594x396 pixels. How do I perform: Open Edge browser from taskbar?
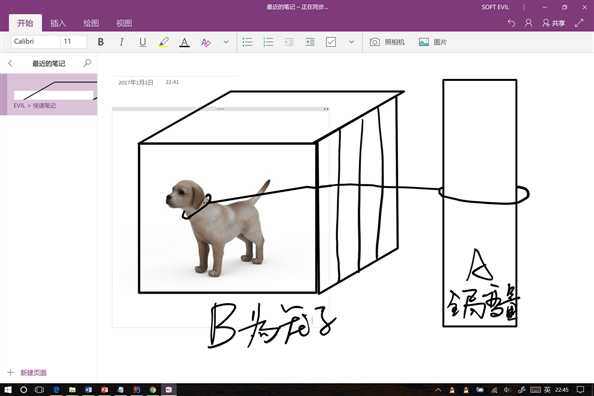(56, 390)
